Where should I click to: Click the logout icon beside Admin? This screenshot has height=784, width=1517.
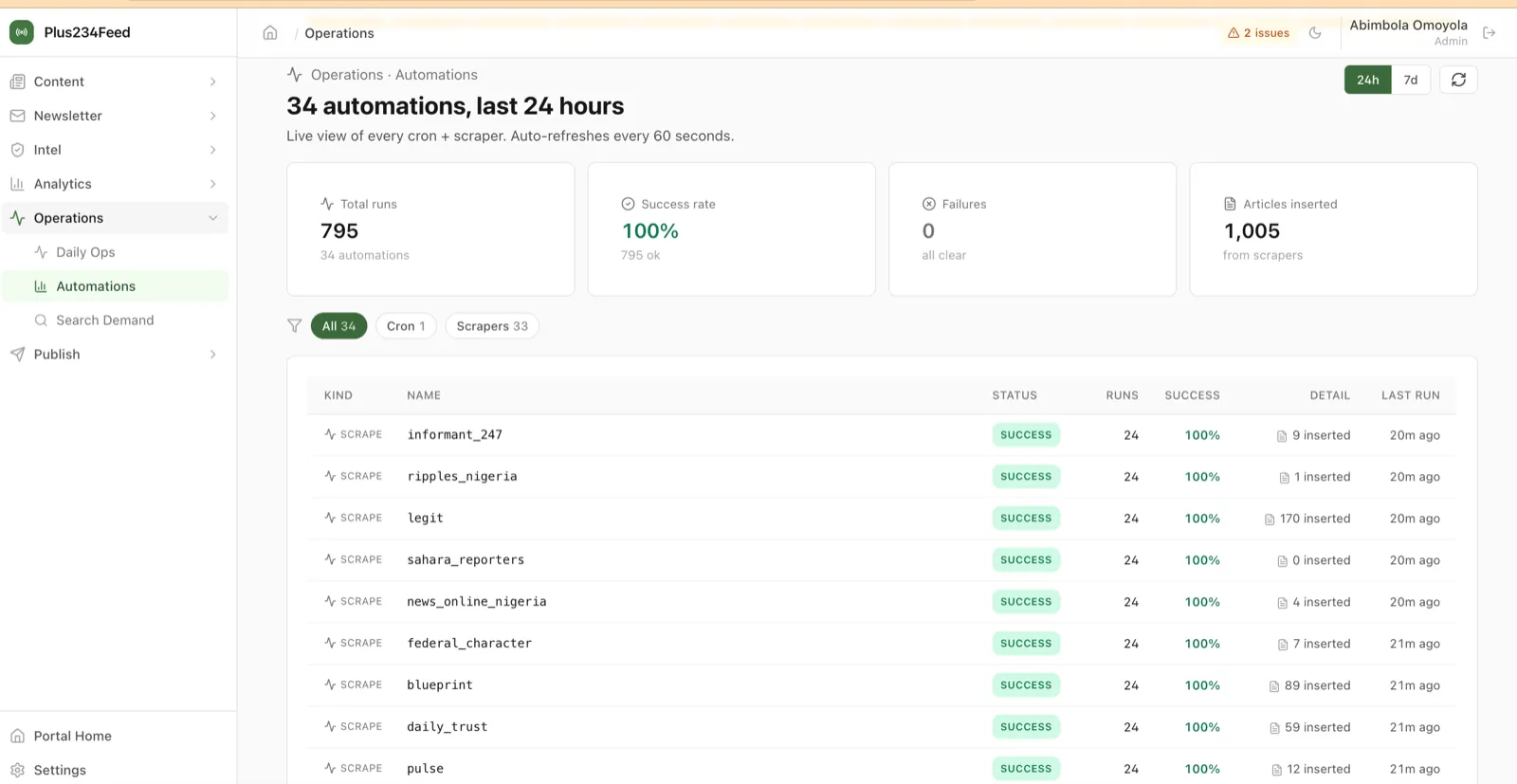click(x=1490, y=33)
